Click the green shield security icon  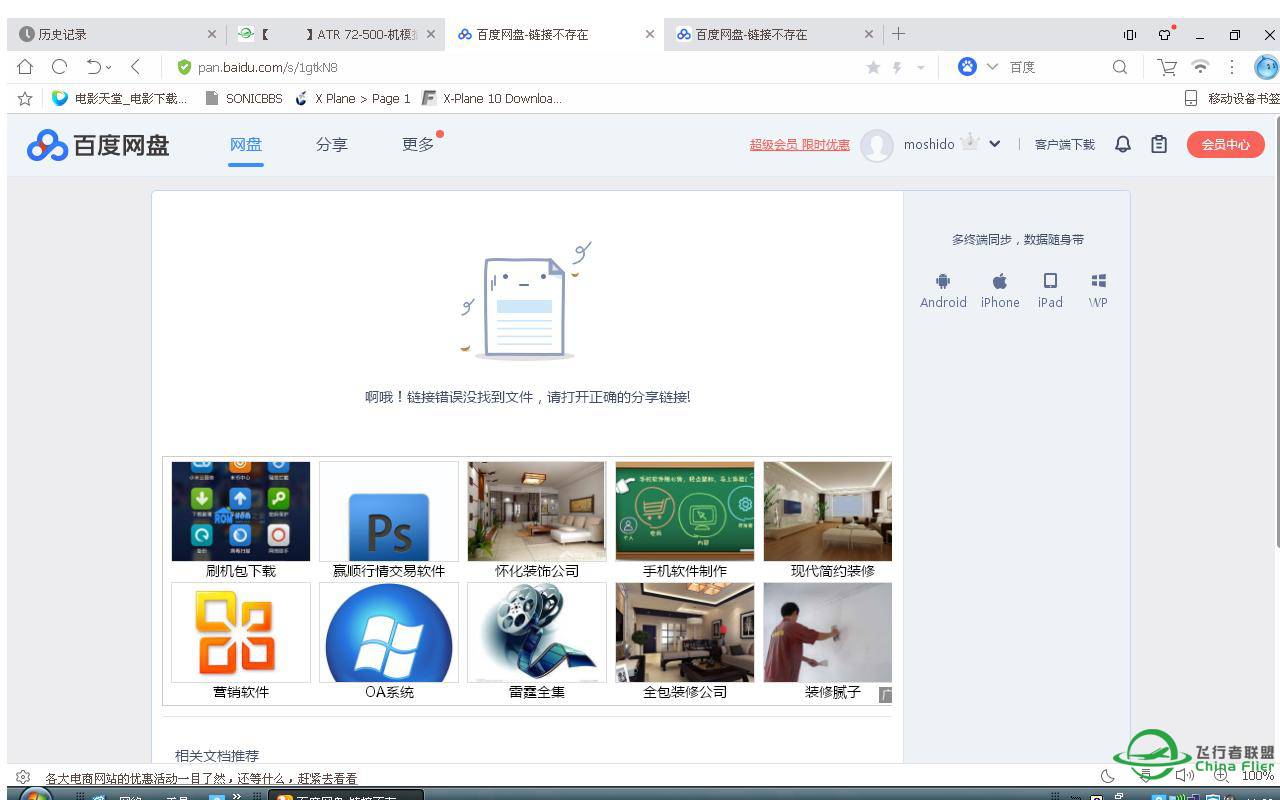(x=184, y=67)
